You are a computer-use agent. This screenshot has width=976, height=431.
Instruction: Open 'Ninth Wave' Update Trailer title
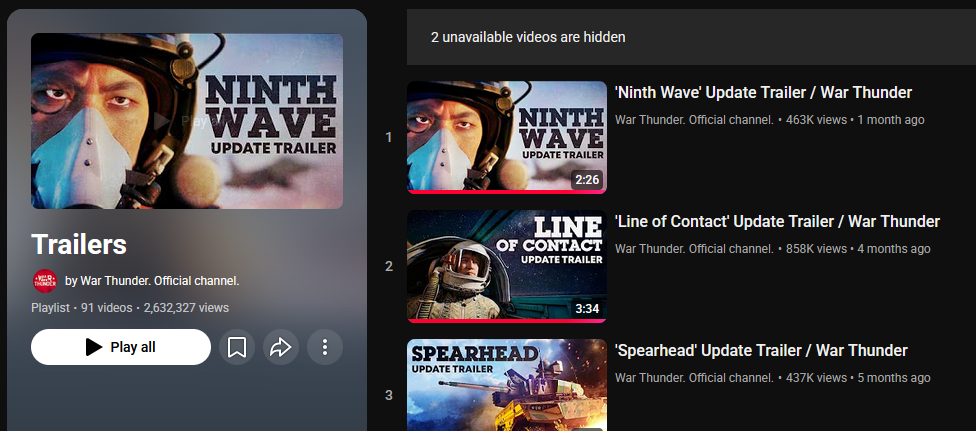coord(763,93)
